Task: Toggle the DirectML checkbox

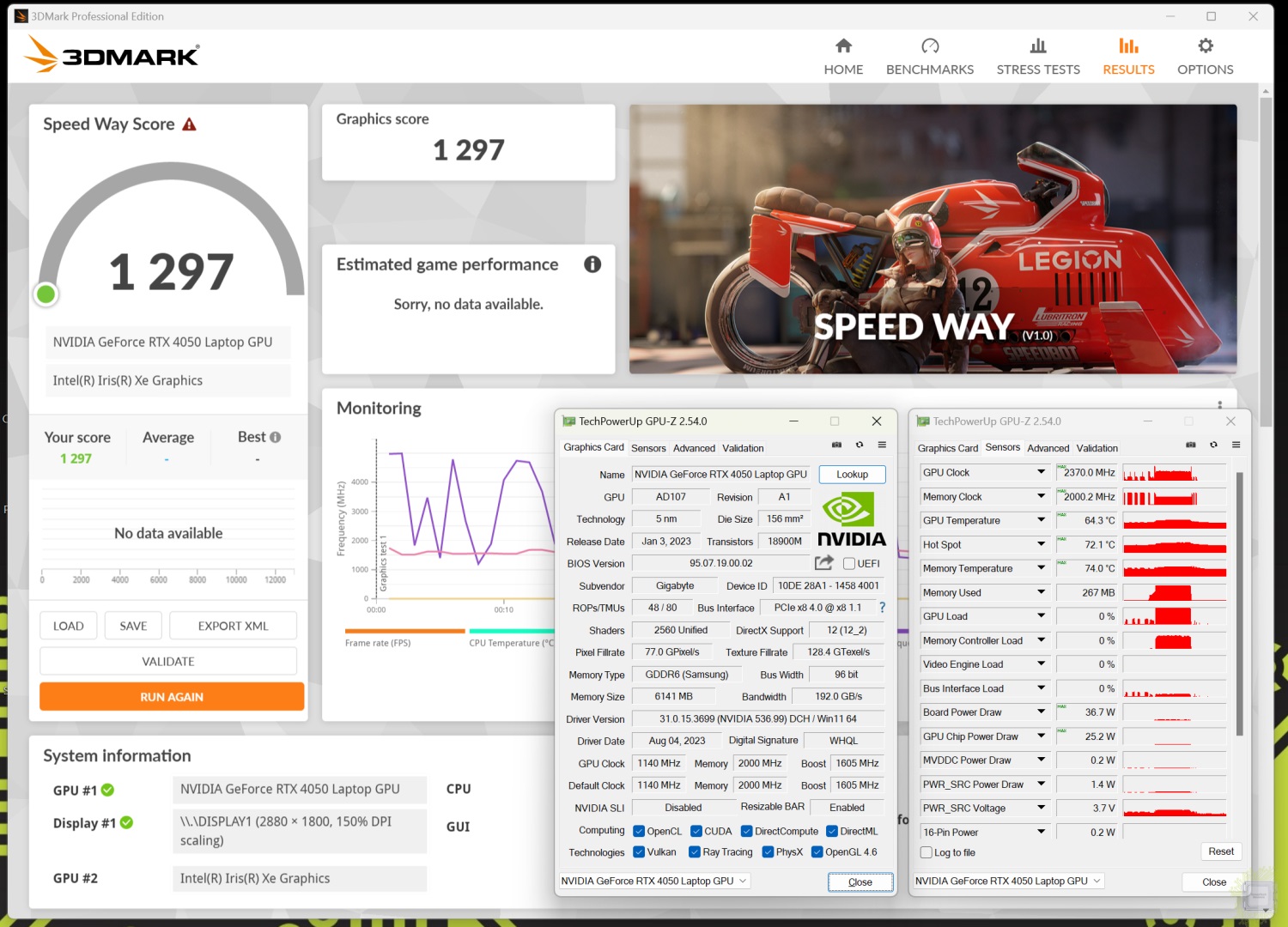Action: [832, 831]
